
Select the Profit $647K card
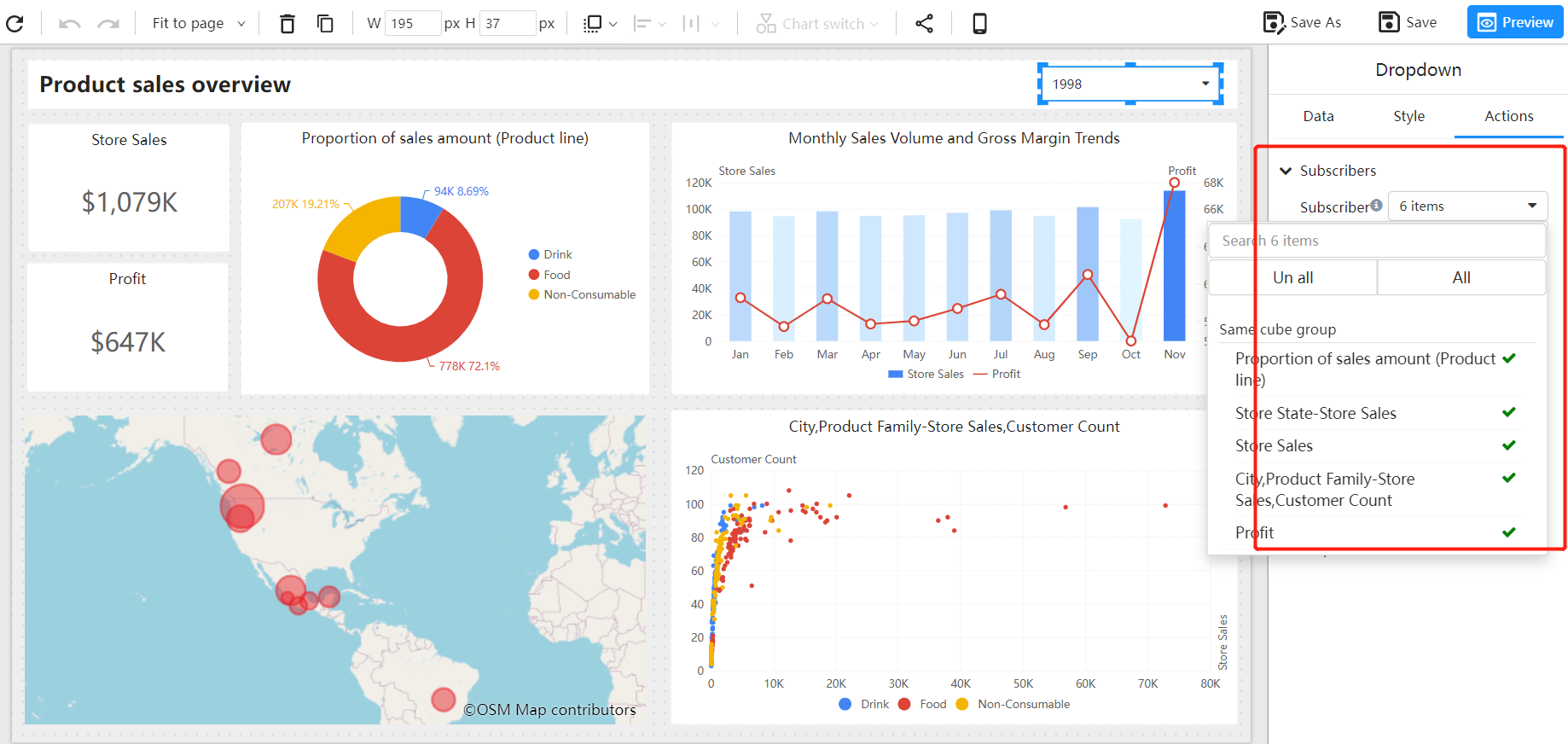(x=128, y=327)
